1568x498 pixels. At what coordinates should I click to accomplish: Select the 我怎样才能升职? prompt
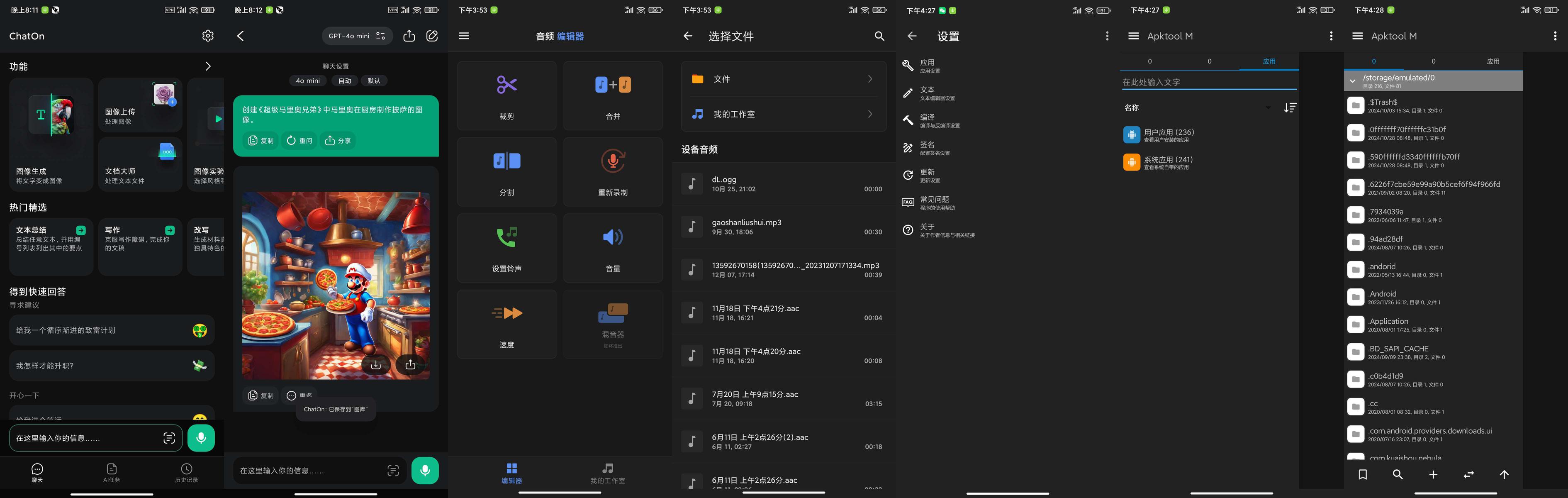pyautogui.click(x=112, y=365)
